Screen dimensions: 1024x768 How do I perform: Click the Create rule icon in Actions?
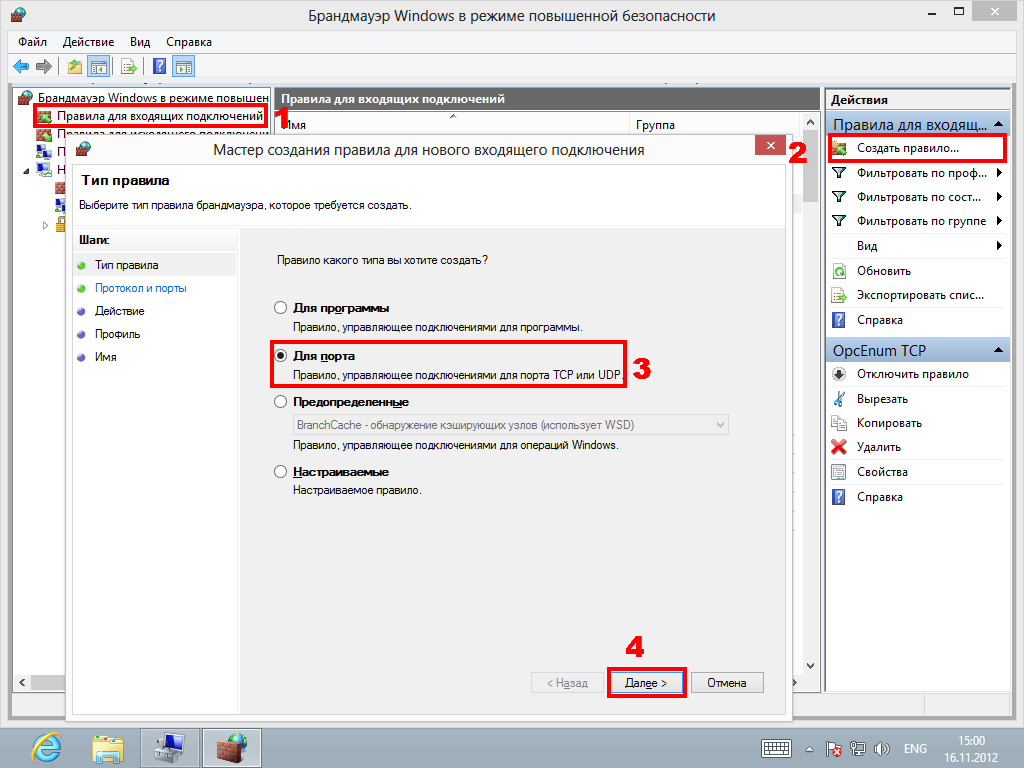839,148
